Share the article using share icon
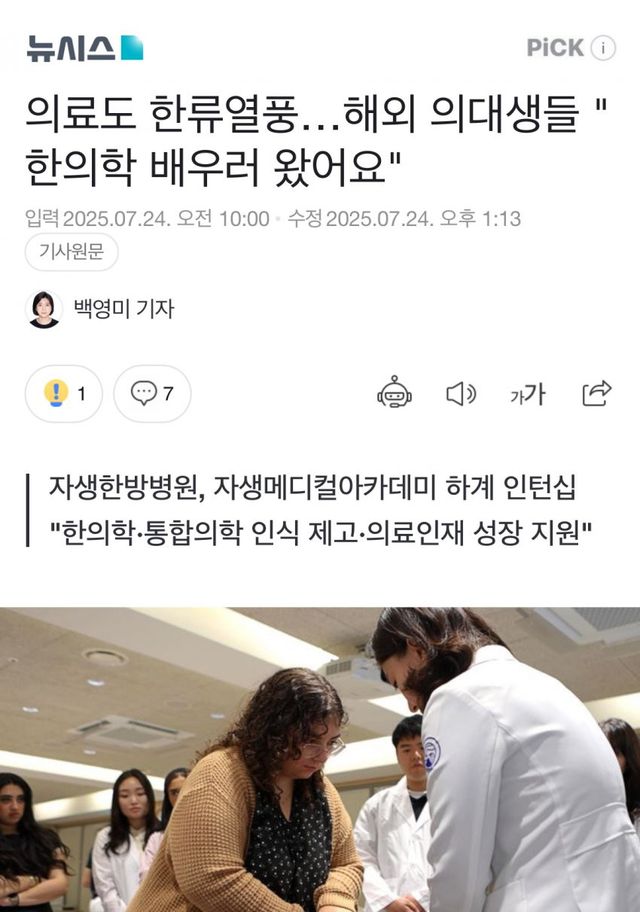Image resolution: width=640 pixels, height=912 pixels. (597, 393)
